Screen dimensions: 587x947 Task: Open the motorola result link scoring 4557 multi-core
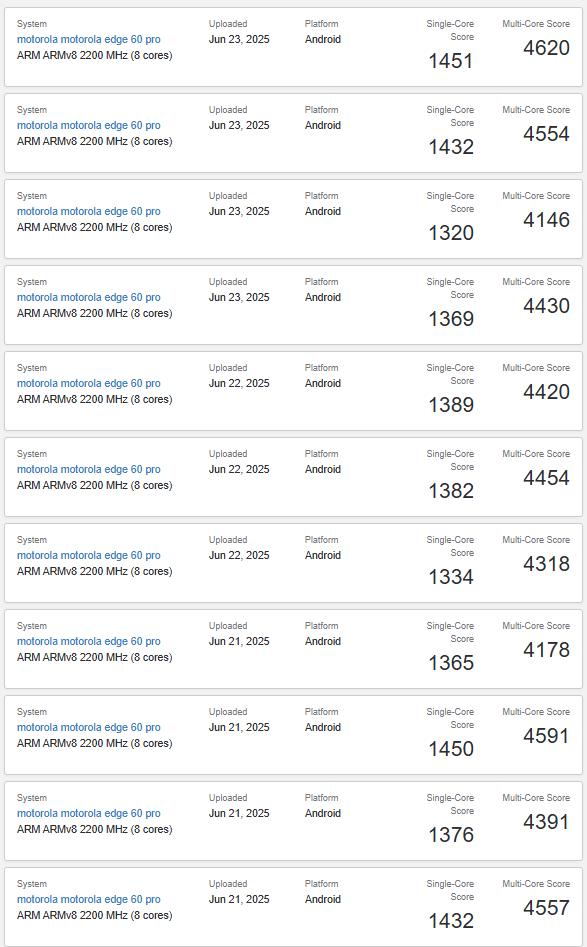tap(89, 899)
